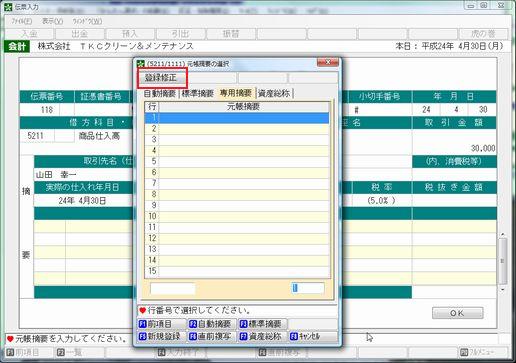Select row 7 in the 元帳摘要 list
The image size is (516, 363).
(237, 184)
